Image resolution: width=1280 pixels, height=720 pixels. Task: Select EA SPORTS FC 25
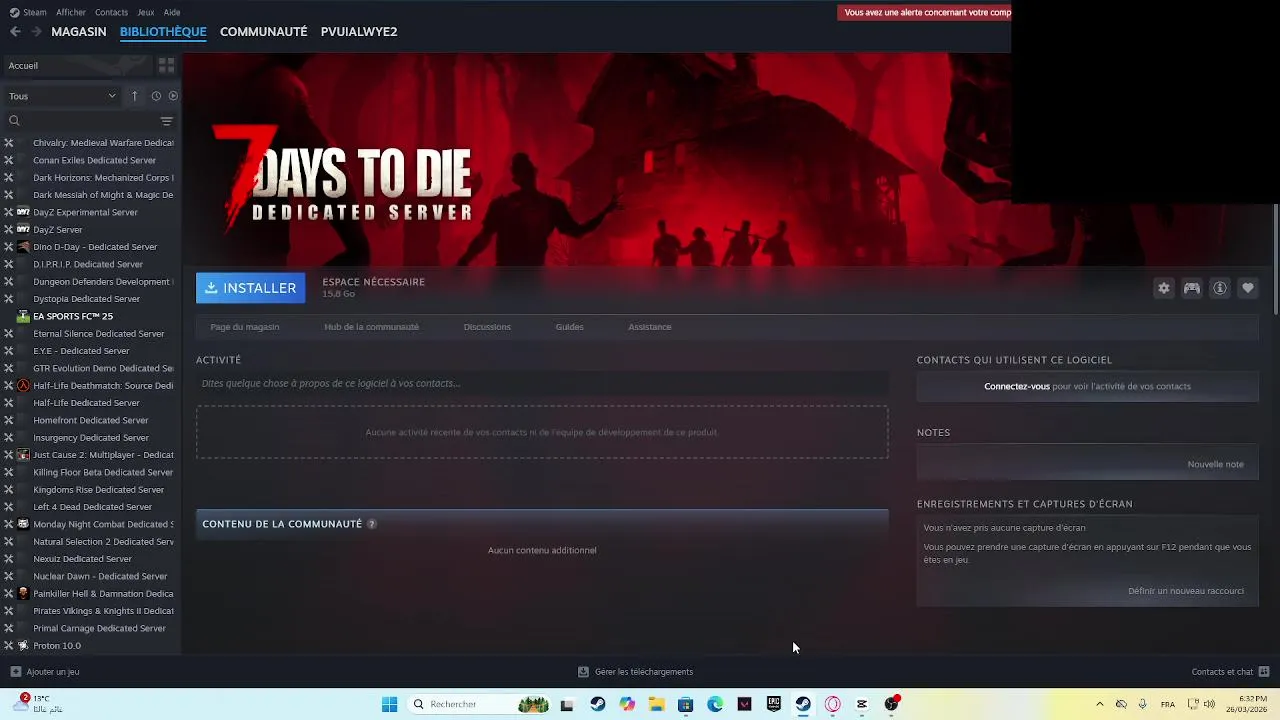coord(73,316)
